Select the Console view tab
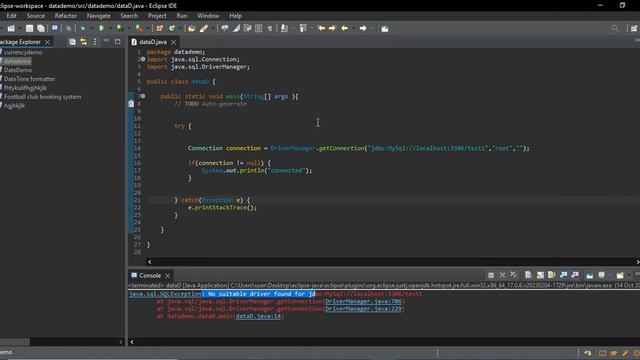The width and height of the screenshot is (640, 360). click(x=150, y=276)
